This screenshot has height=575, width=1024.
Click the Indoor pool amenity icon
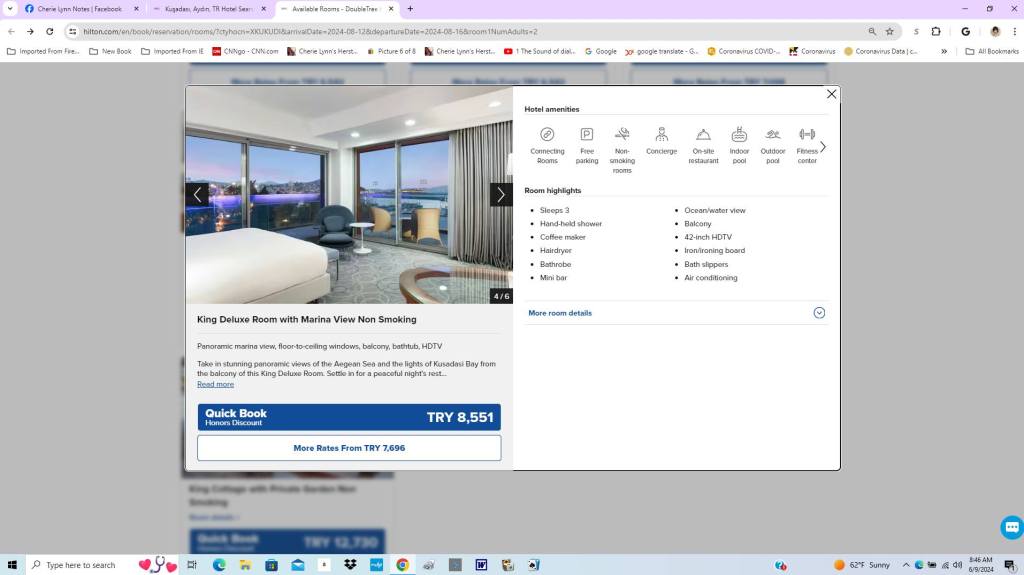(739, 135)
